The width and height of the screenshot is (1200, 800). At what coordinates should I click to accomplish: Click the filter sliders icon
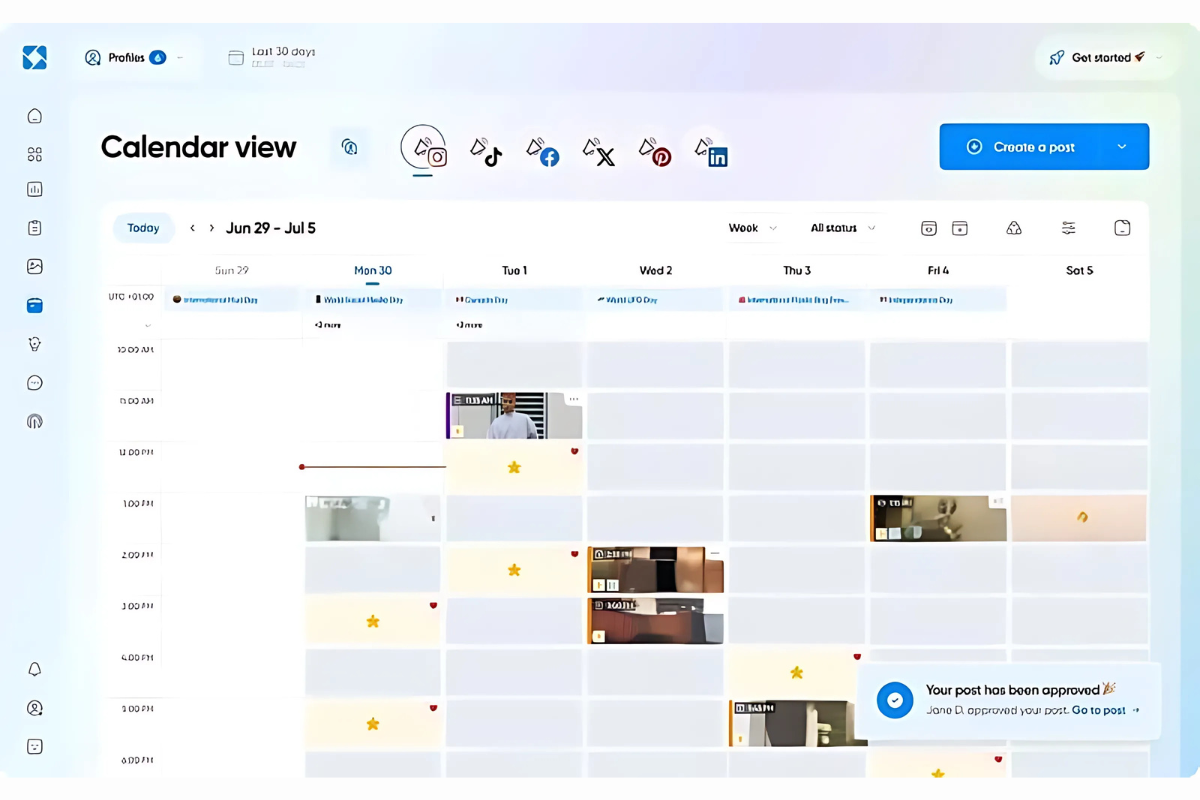pyautogui.click(x=1068, y=228)
